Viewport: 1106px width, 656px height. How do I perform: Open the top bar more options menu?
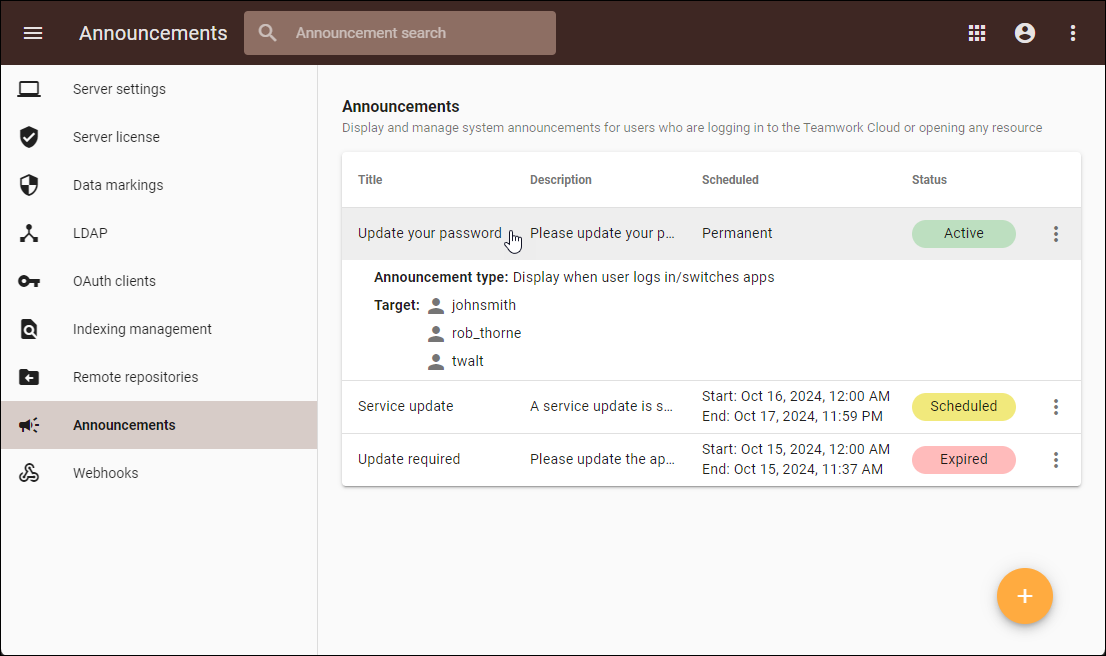(1073, 33)
